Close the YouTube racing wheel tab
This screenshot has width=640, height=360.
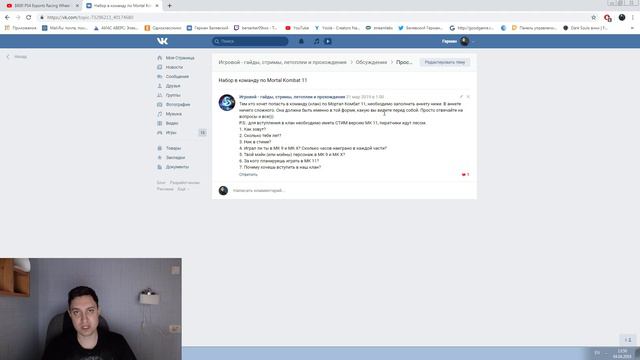(x=77, y=6)
